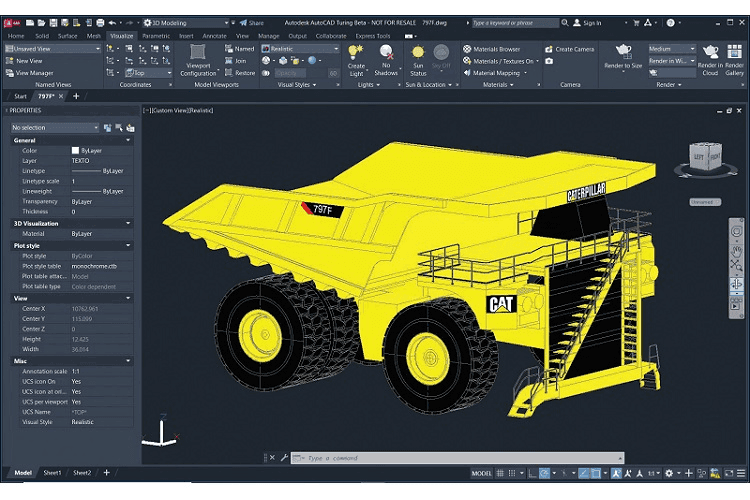The image size is (750, 500).
Task: Click the Share paper plane icon
Action: [243, 22]
